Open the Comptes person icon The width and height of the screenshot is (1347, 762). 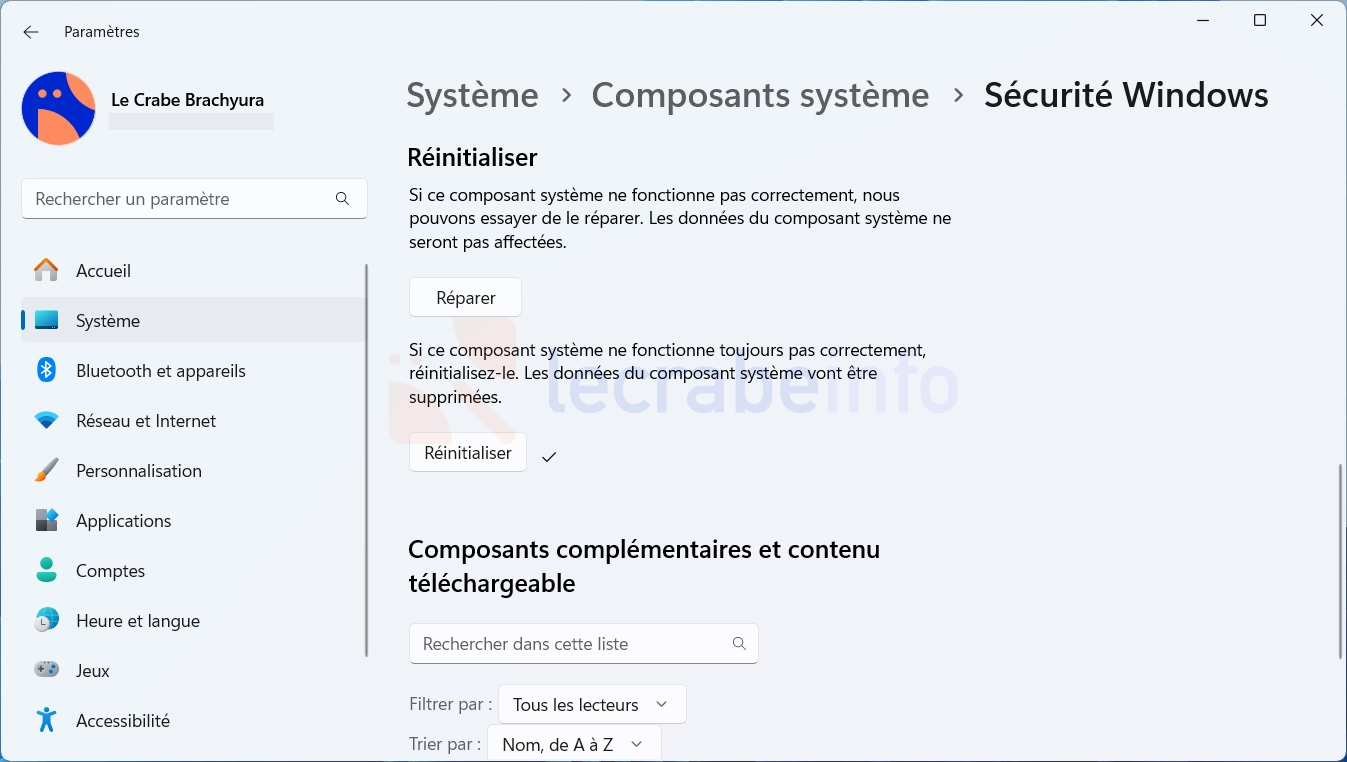(x=46, y=570)
